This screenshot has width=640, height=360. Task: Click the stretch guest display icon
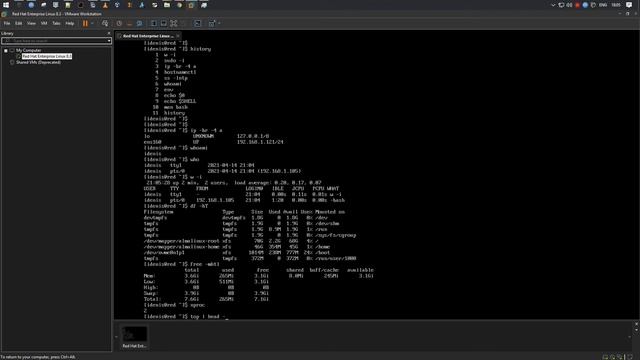click(211, 23)
